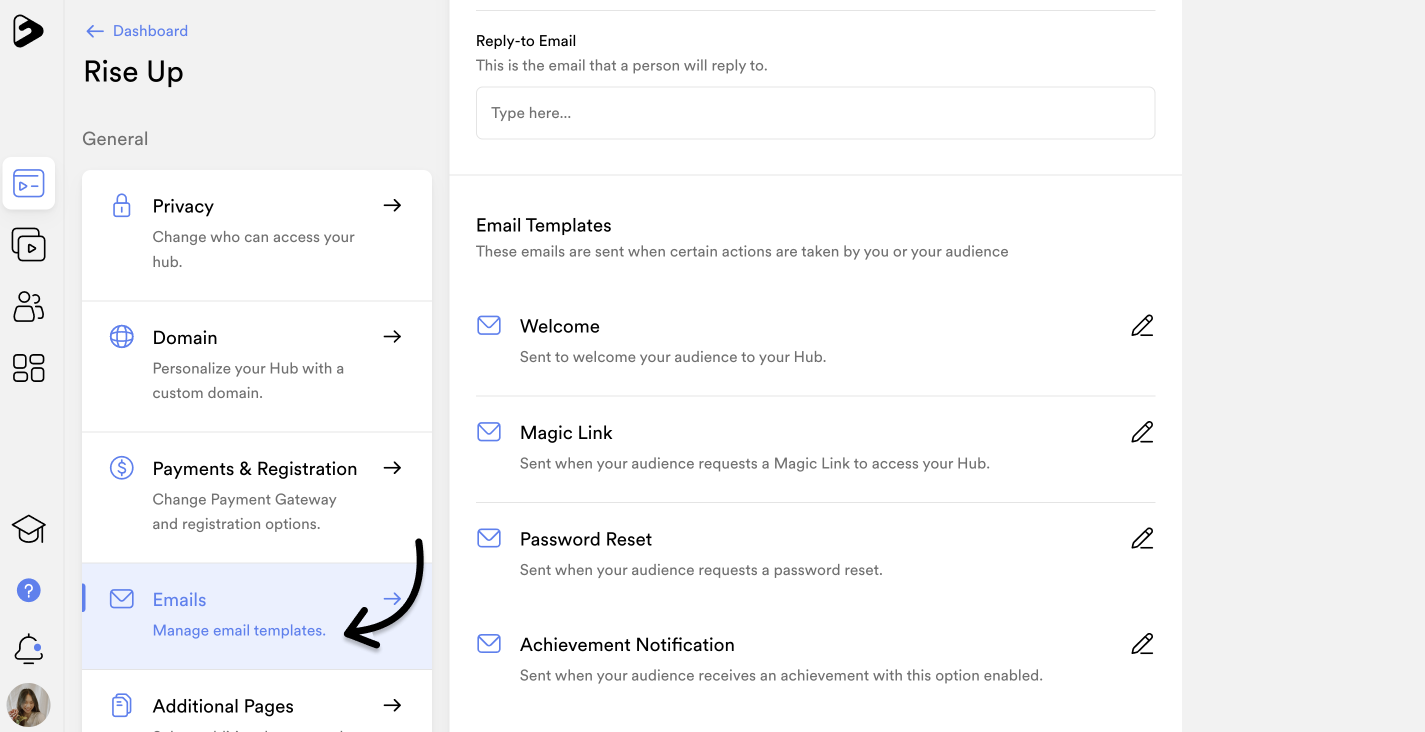Image resolution: width=1425 pixels, height=732 pixels.
Task: Open the Welcome template title
Action: (x=560, y=326)
